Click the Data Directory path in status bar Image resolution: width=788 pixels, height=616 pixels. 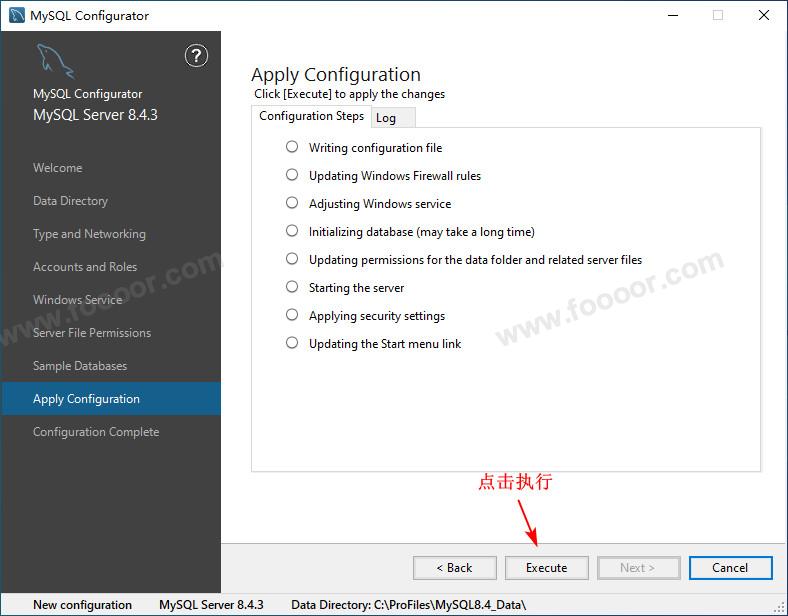click(x=408, y=605)
